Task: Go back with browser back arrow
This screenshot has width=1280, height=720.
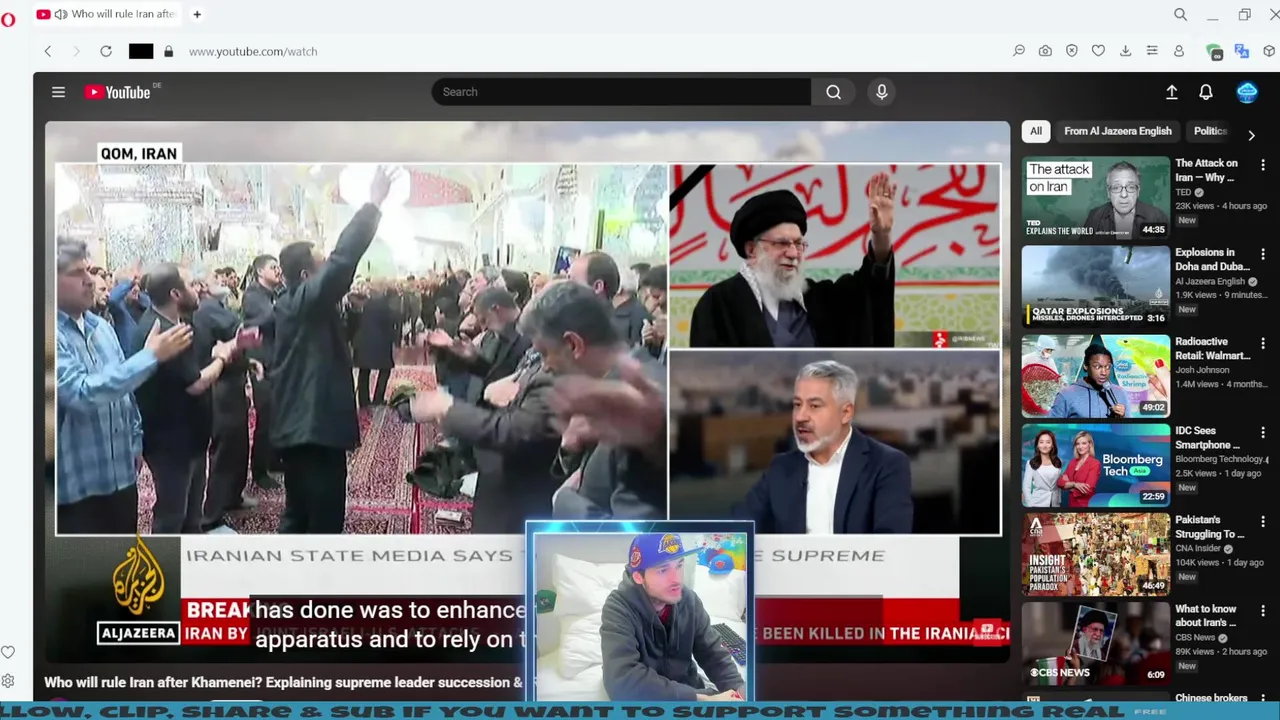Action: [x=47, y=51]
